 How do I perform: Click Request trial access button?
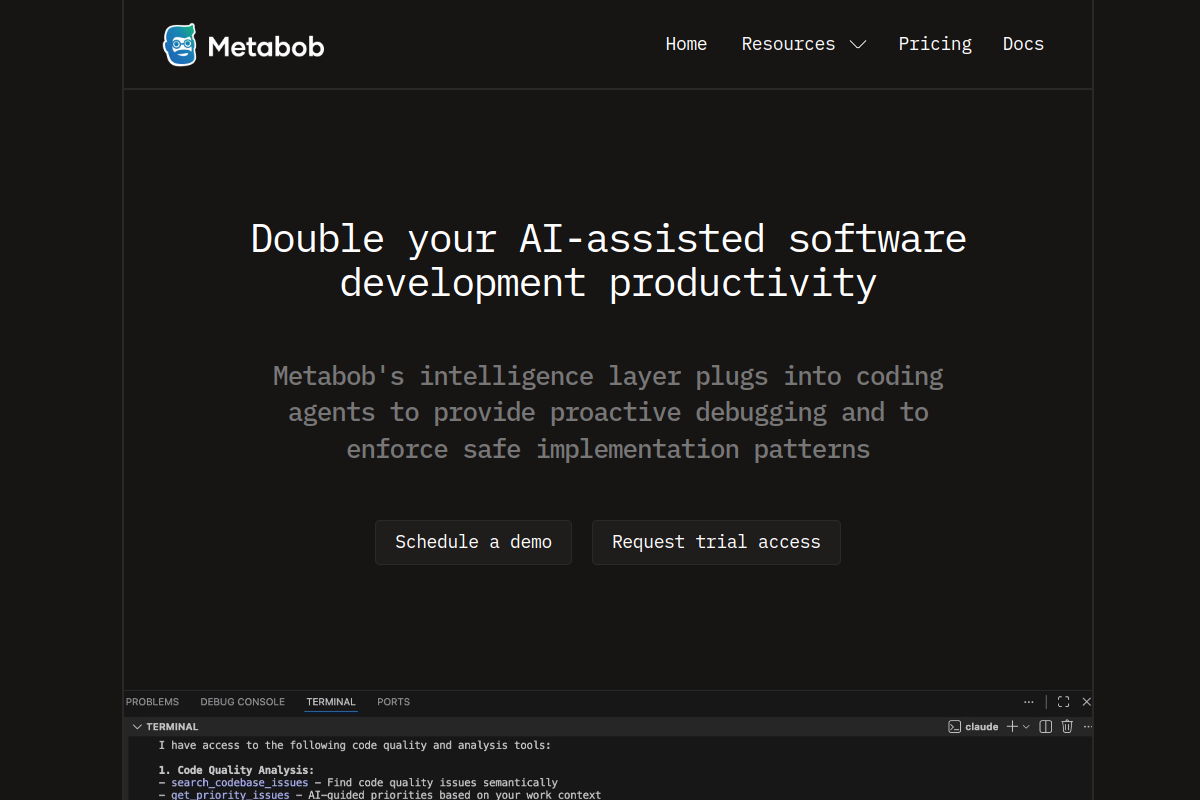click(716, 542)
